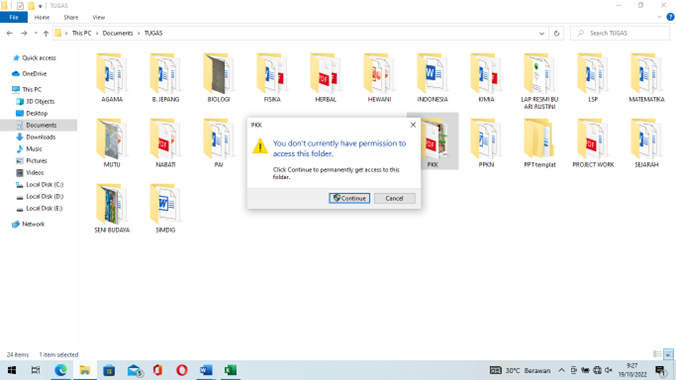Open the AGAMA folder
676x380 pixels.
coord(112,78)
